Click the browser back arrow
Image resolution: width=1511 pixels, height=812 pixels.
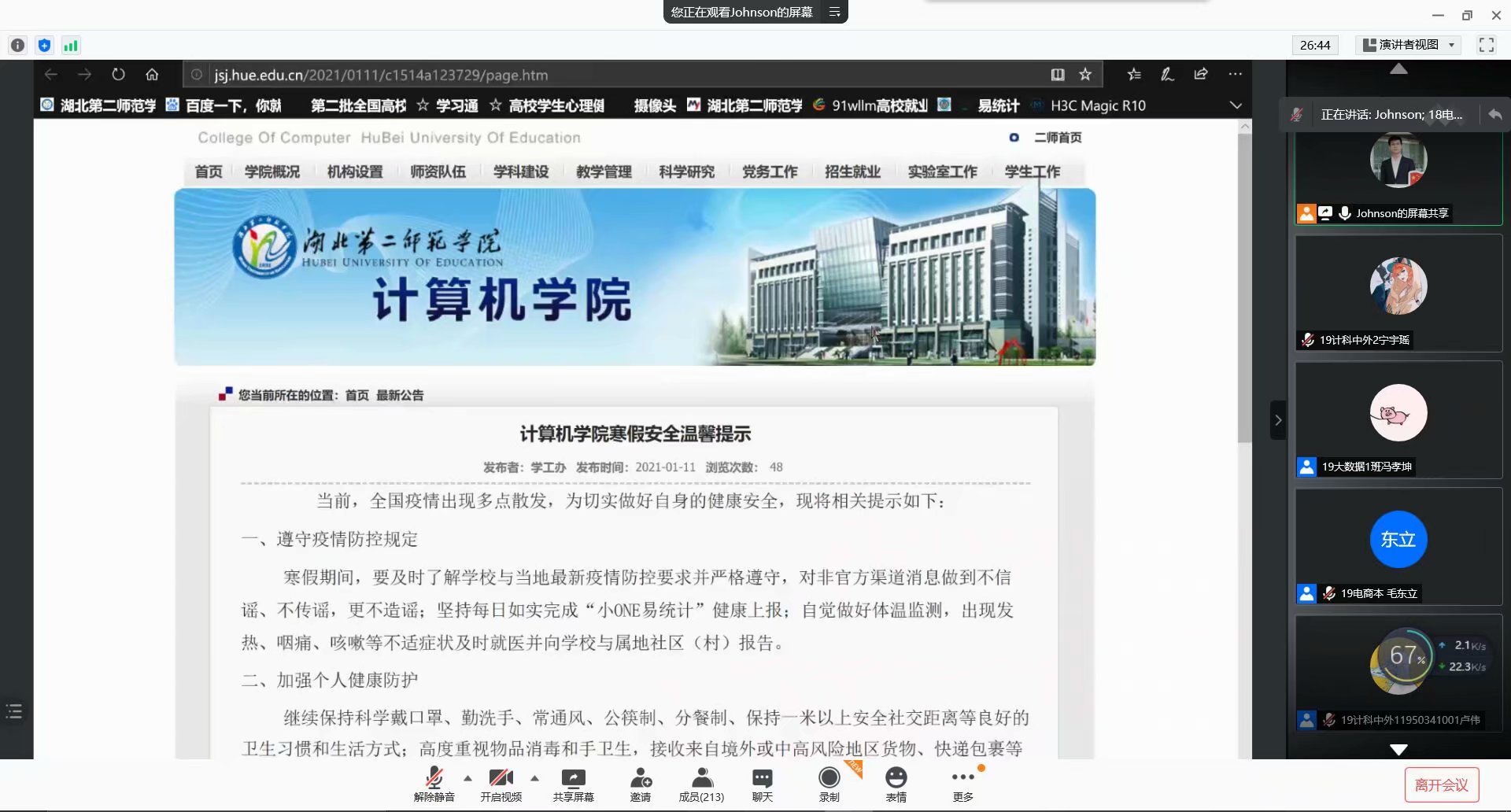tap(51, 75)
